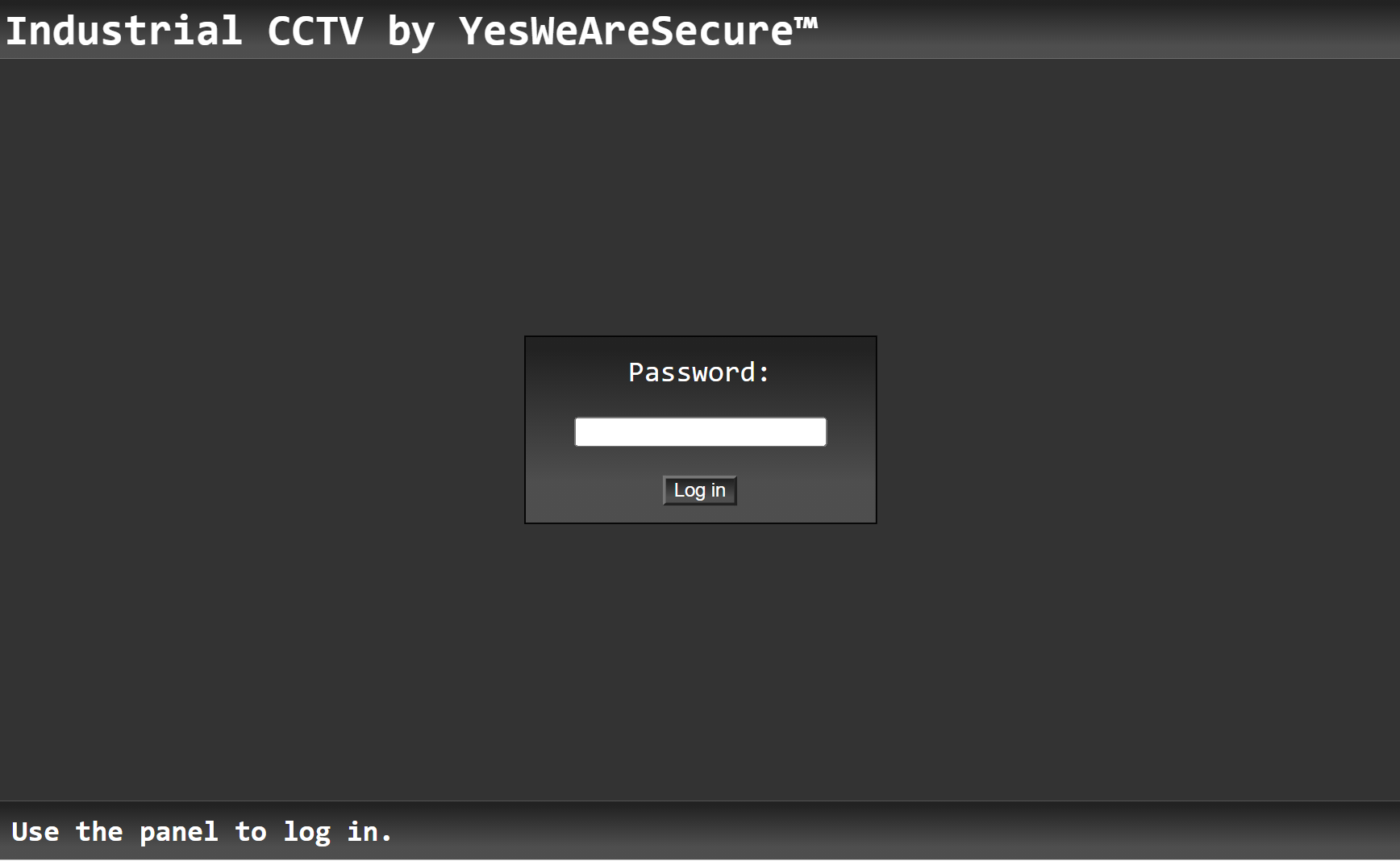Focus the Password input field
This screenshot has width=1400, height=861.
[700, 431]
